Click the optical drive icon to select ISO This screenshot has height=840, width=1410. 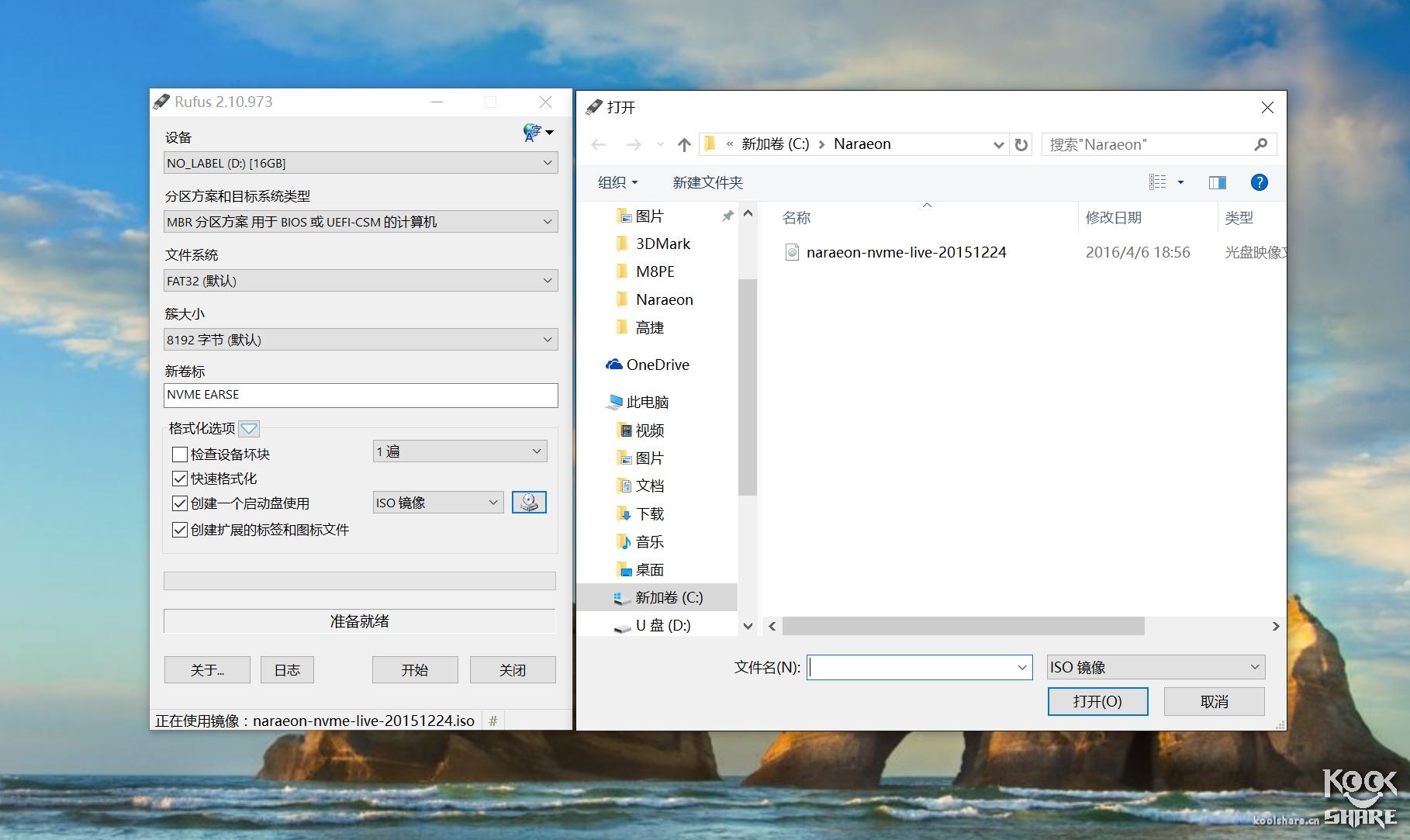pyautogui.click(x=530, y=502)
